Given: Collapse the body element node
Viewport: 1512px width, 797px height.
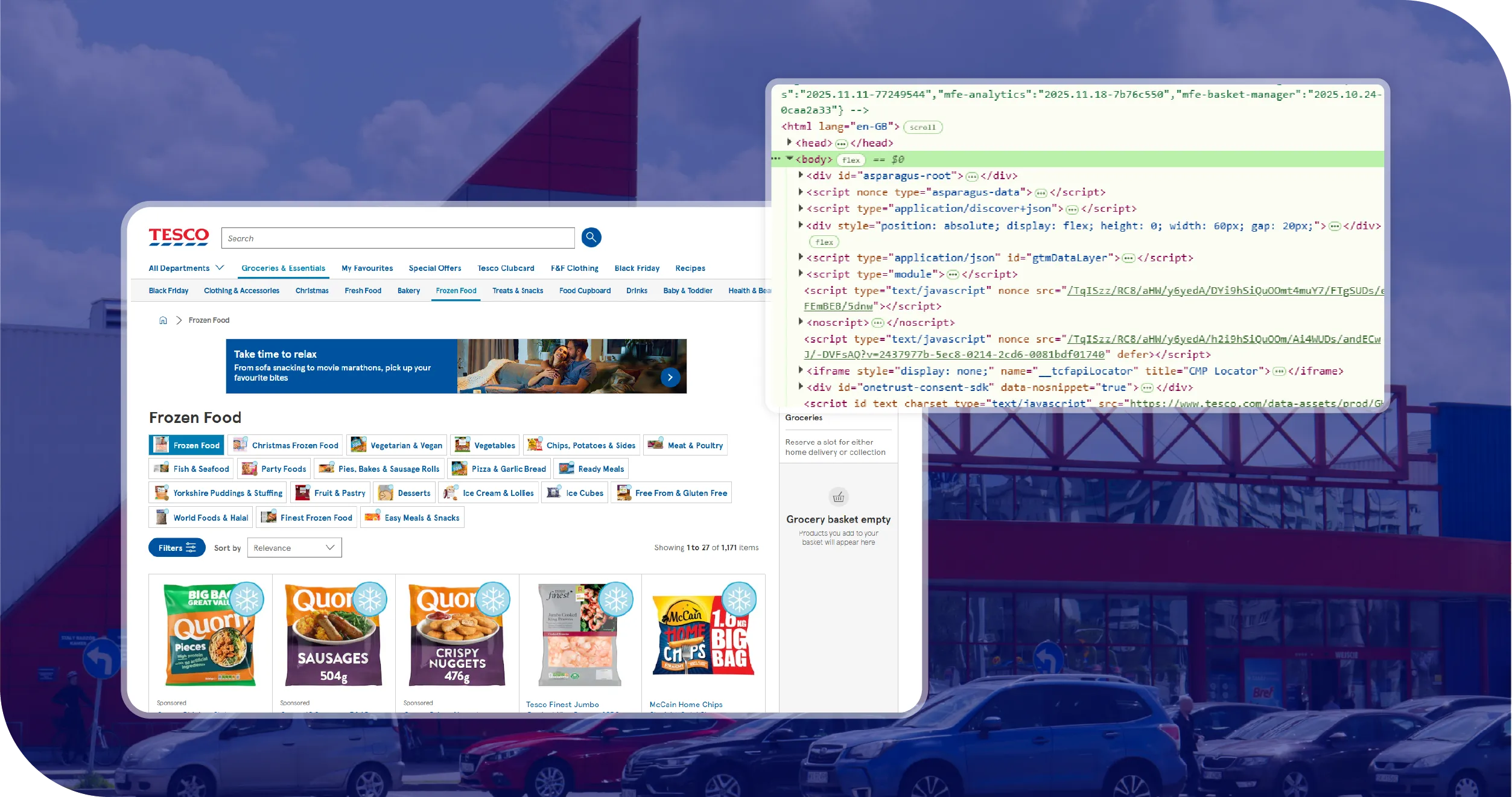Looking at the screenshot, I should tap(789, 159).
